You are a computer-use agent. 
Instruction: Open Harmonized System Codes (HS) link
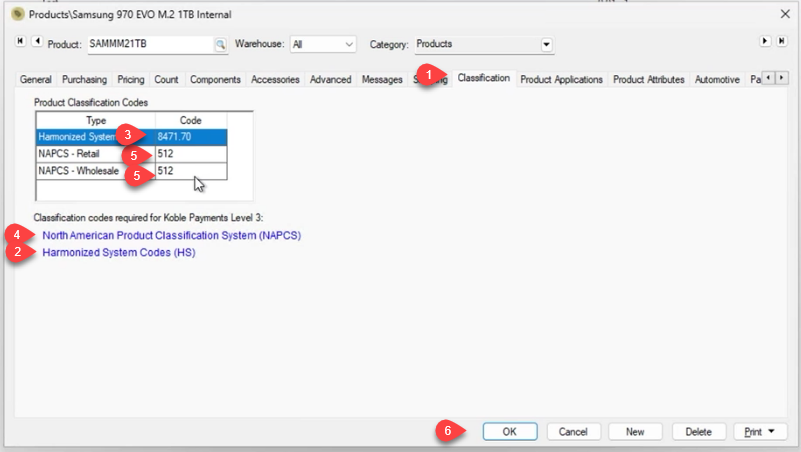pos(118,253)
